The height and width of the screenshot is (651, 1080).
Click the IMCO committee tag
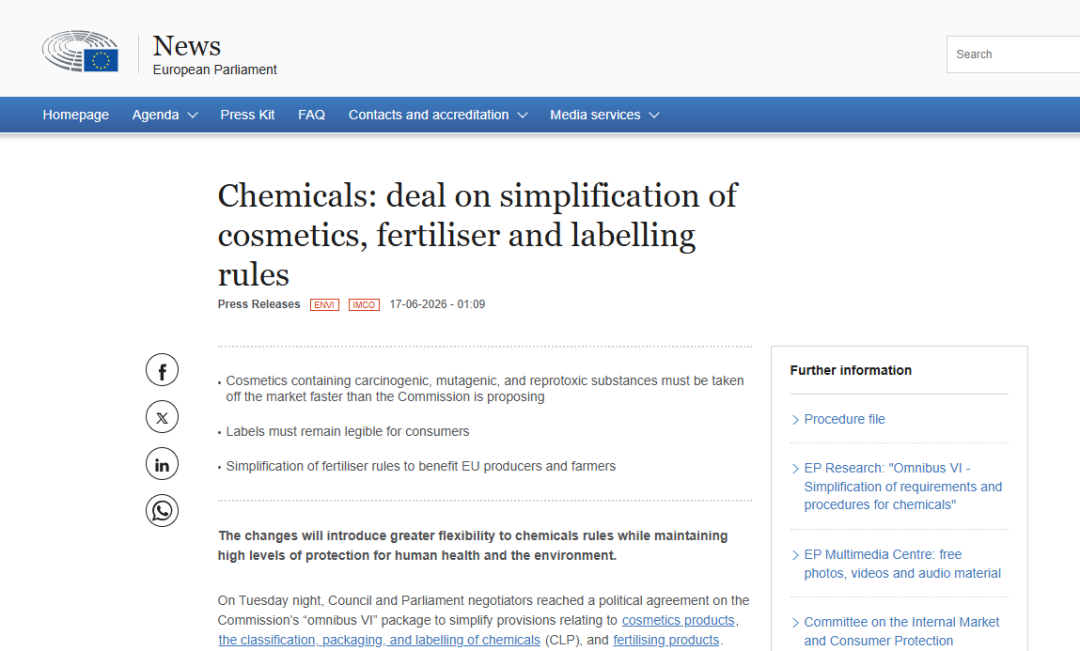(364, 304)
